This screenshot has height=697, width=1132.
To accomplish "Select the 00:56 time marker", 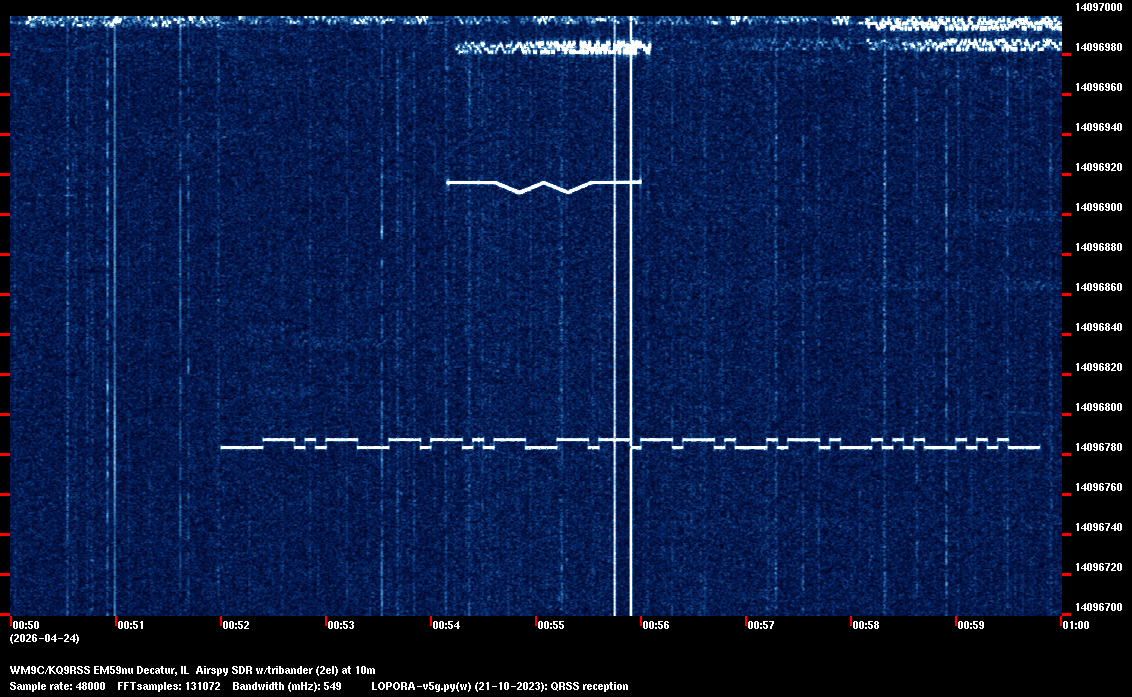I will tap(656, 625).
